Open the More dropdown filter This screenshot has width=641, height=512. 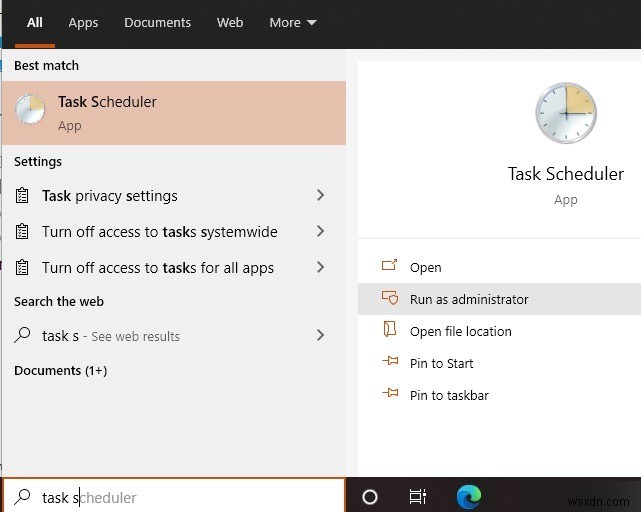pyautogui.click(x=293, y=22)
